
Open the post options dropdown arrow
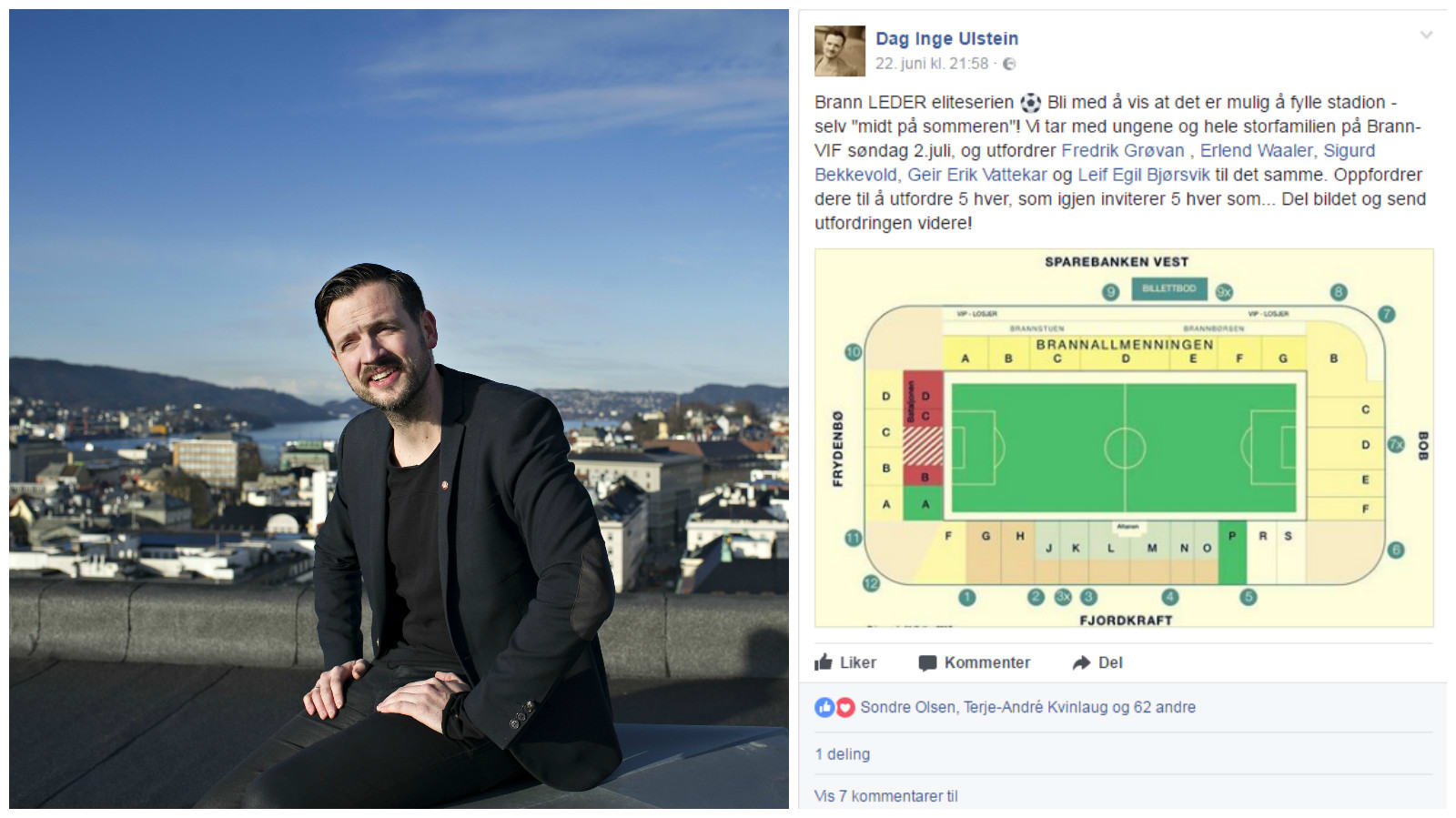[x=1426, y=35]
